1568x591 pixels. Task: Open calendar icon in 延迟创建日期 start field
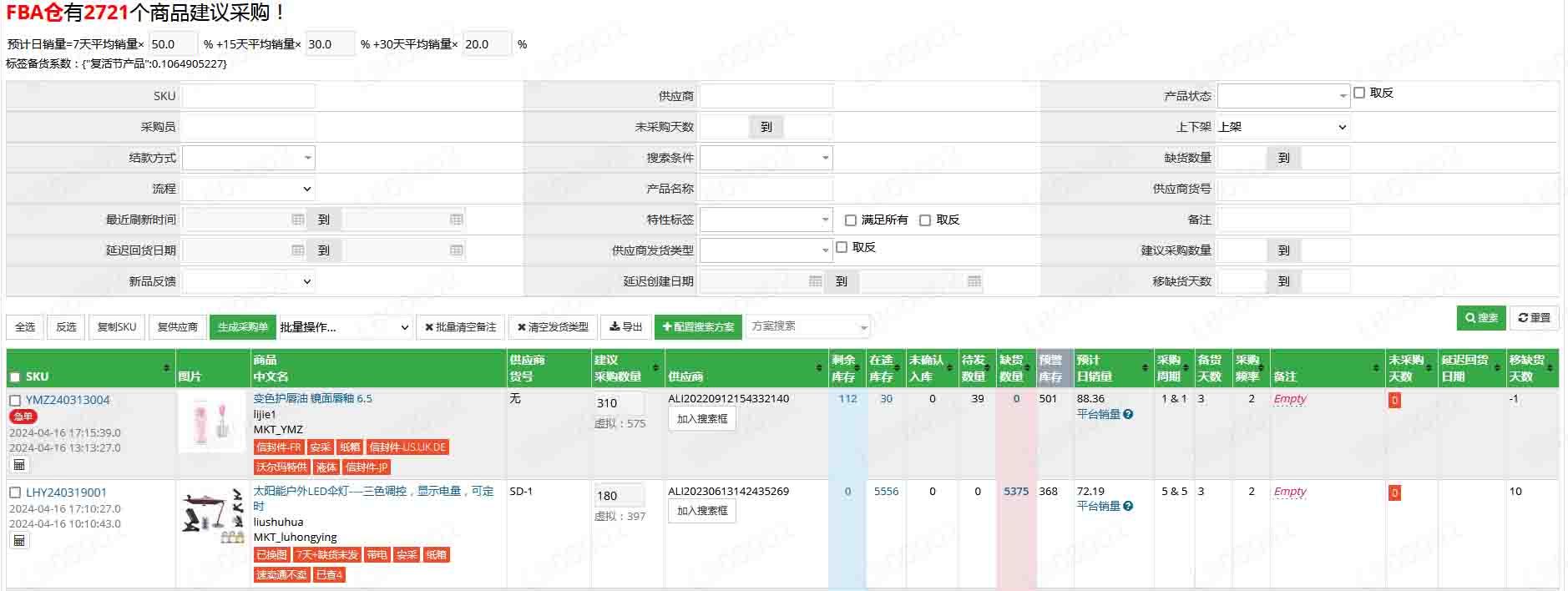point(815,281)
